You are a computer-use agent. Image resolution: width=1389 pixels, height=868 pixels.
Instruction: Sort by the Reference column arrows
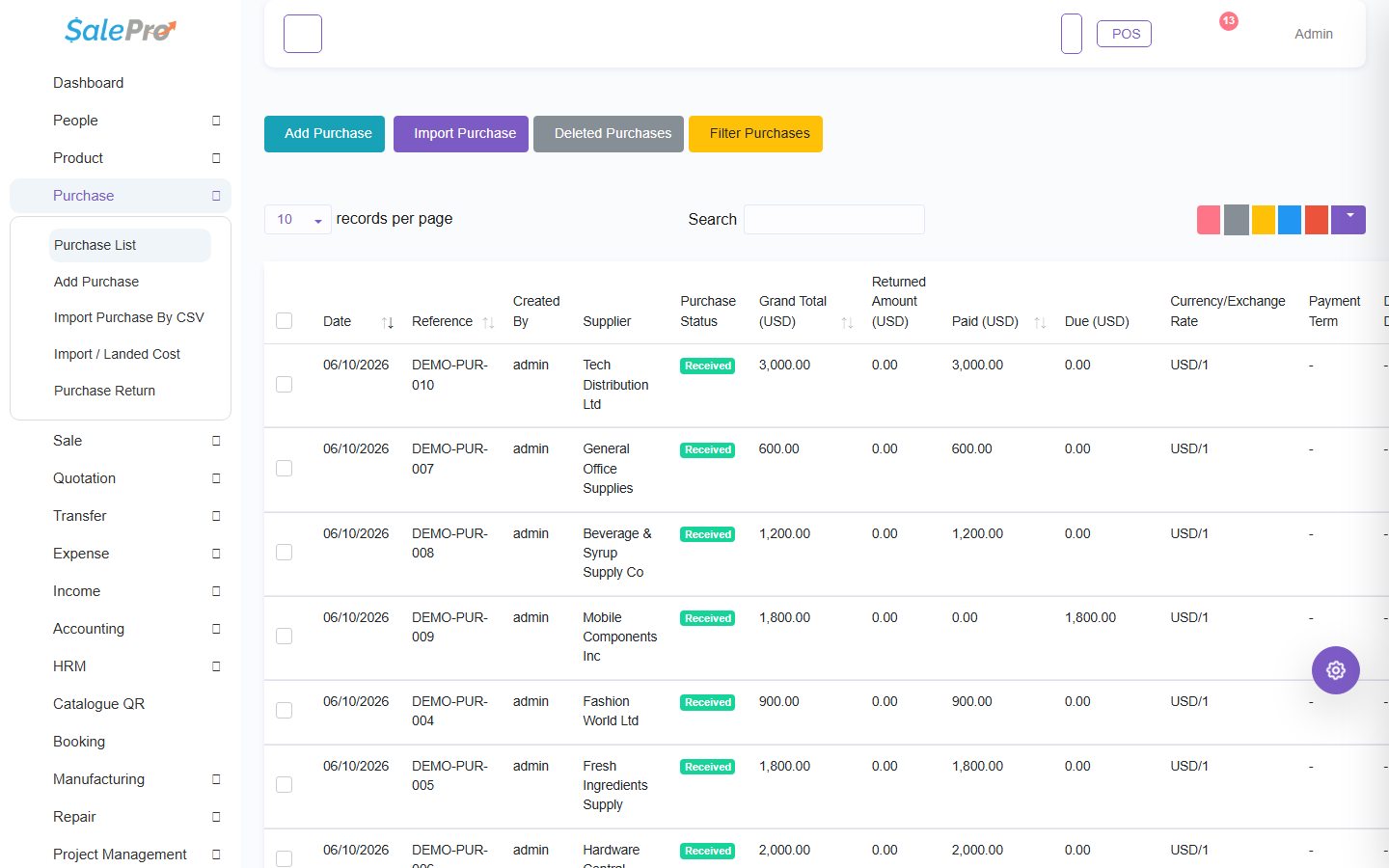488,322
